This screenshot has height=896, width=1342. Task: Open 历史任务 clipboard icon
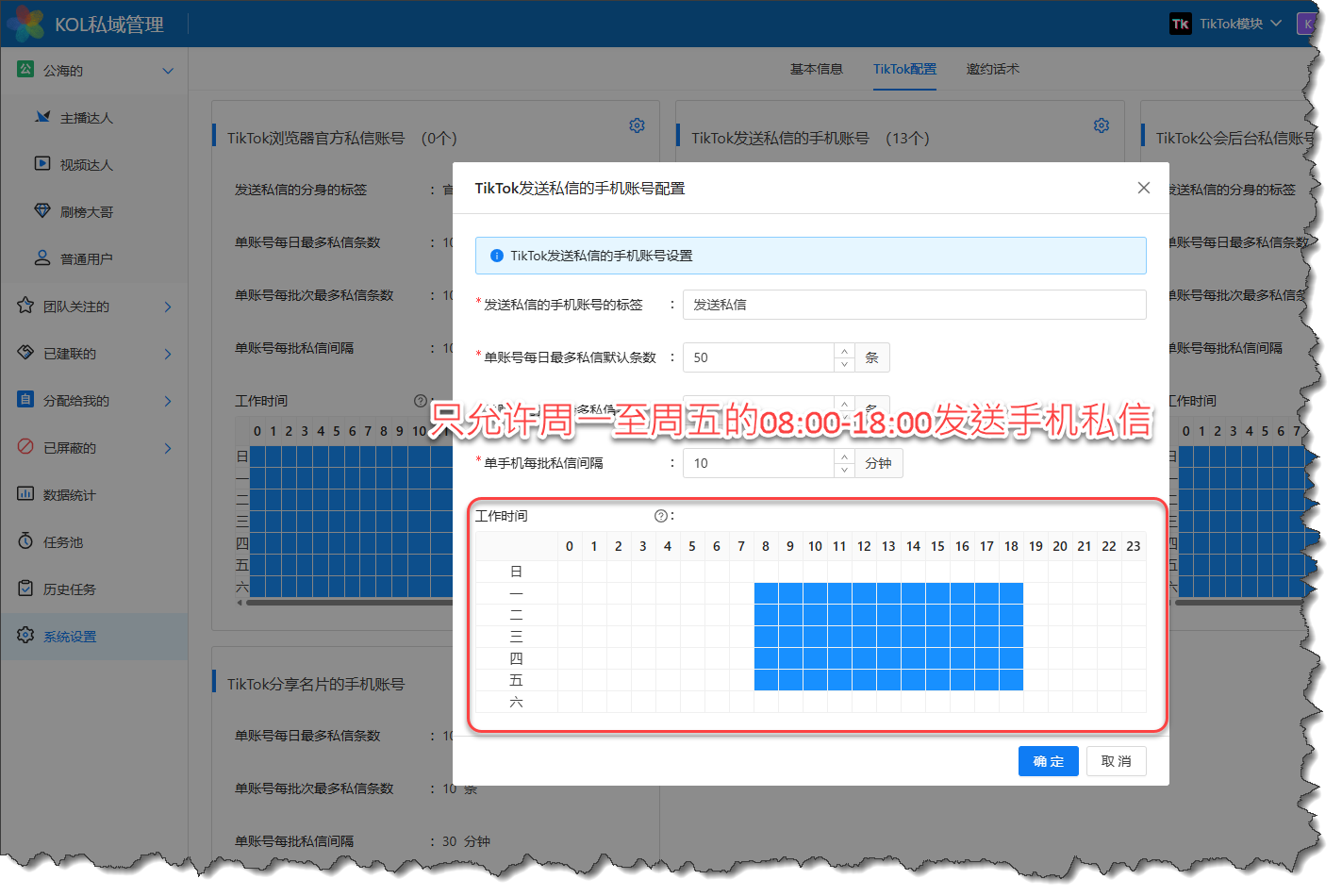25,588
